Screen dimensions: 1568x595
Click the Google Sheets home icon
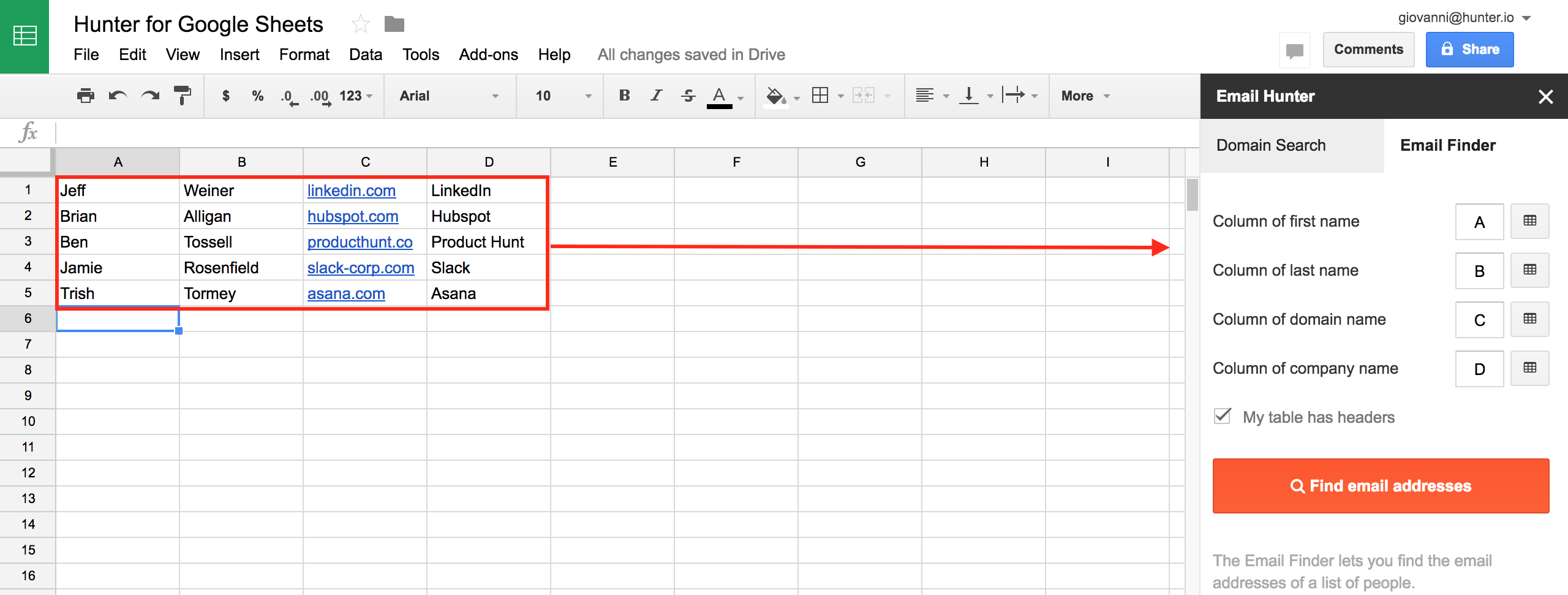[x=24, y=36]
